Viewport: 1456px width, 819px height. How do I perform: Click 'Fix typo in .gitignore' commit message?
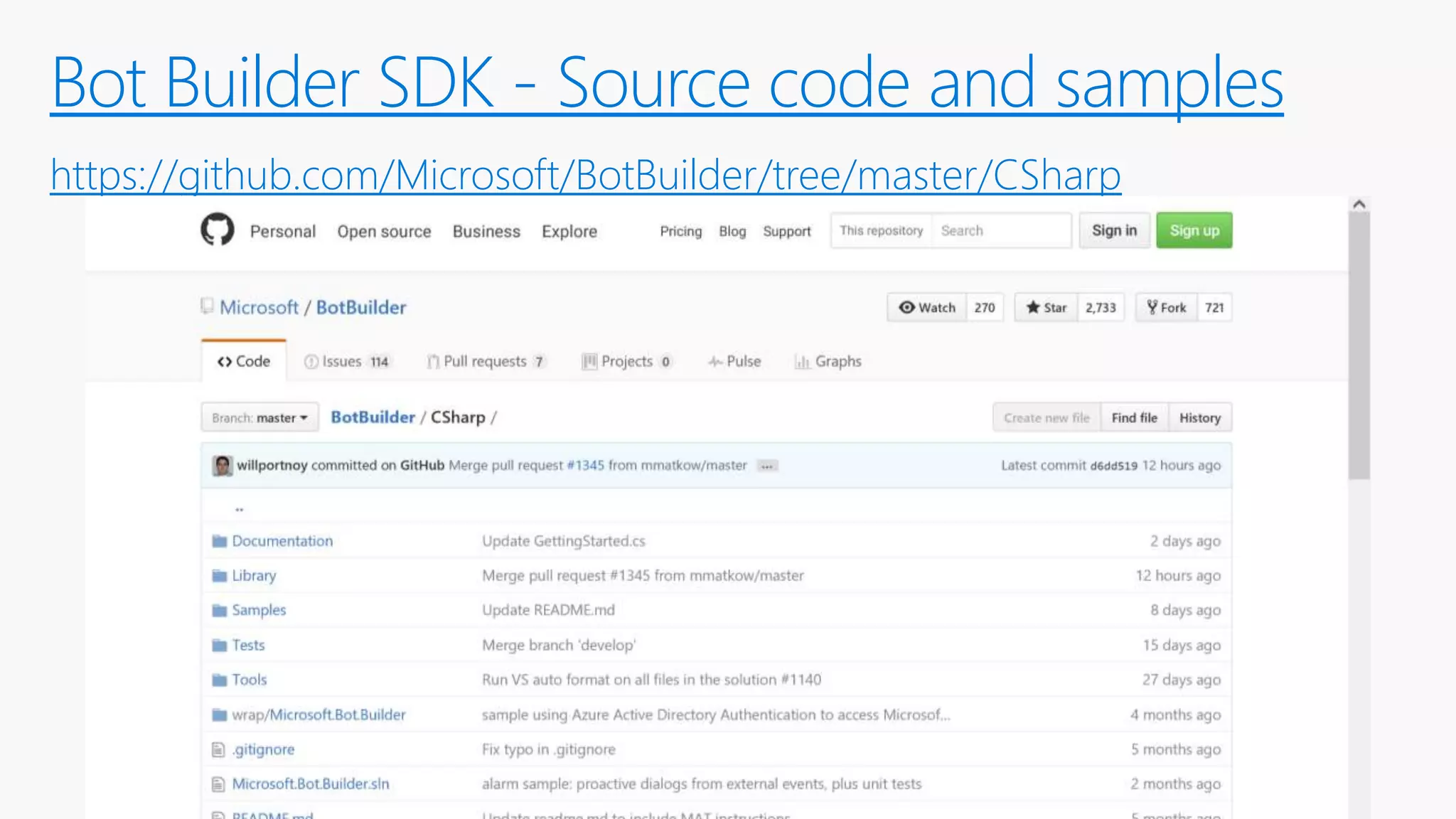(549, 749)
